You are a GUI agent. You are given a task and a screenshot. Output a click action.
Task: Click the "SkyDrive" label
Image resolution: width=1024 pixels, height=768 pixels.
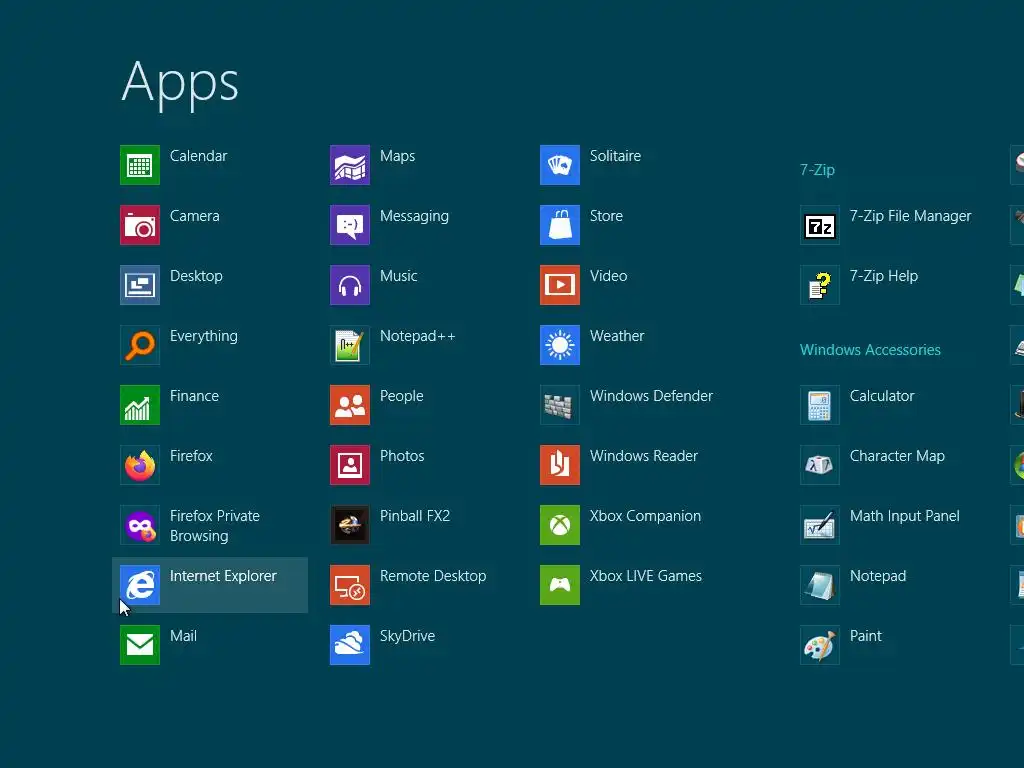pyautogui.click(x=408, y=637)
